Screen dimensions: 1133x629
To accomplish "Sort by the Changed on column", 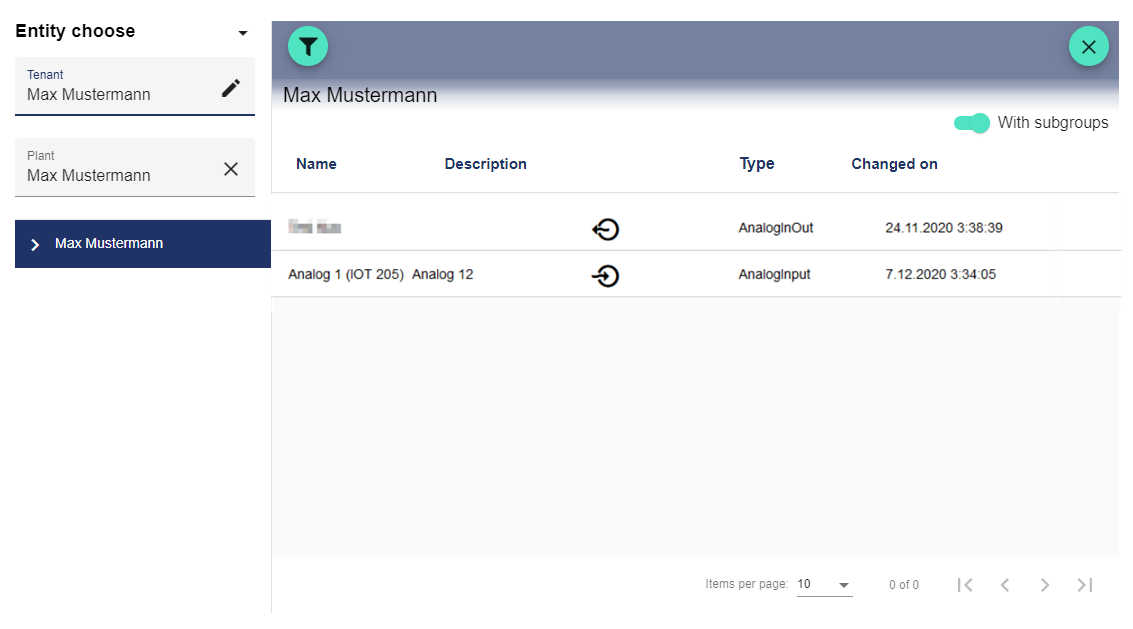I will coord(894,164).
